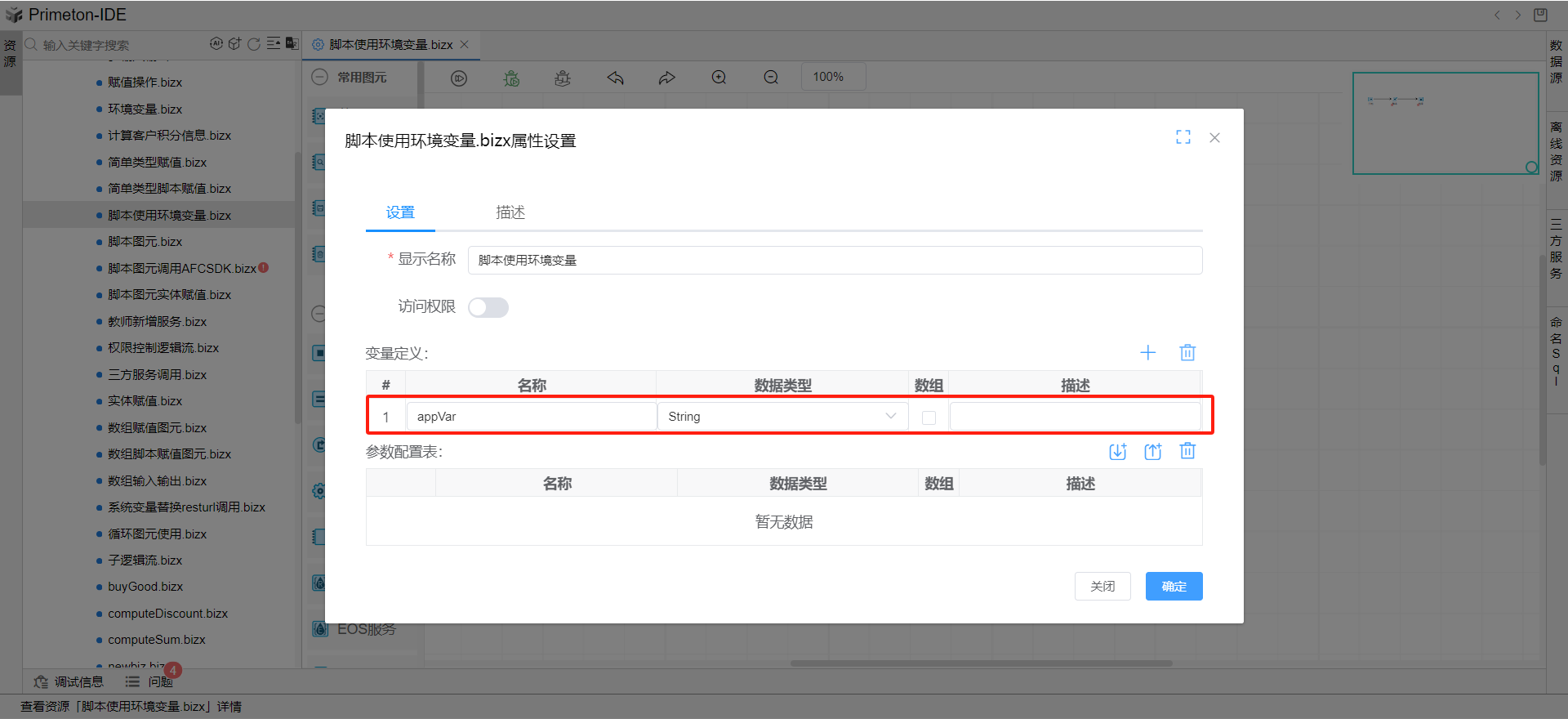Screen dimensions: 1568x719
Task: Click the zoom in magnifier on the toolbar
Action: pos(719,78)
